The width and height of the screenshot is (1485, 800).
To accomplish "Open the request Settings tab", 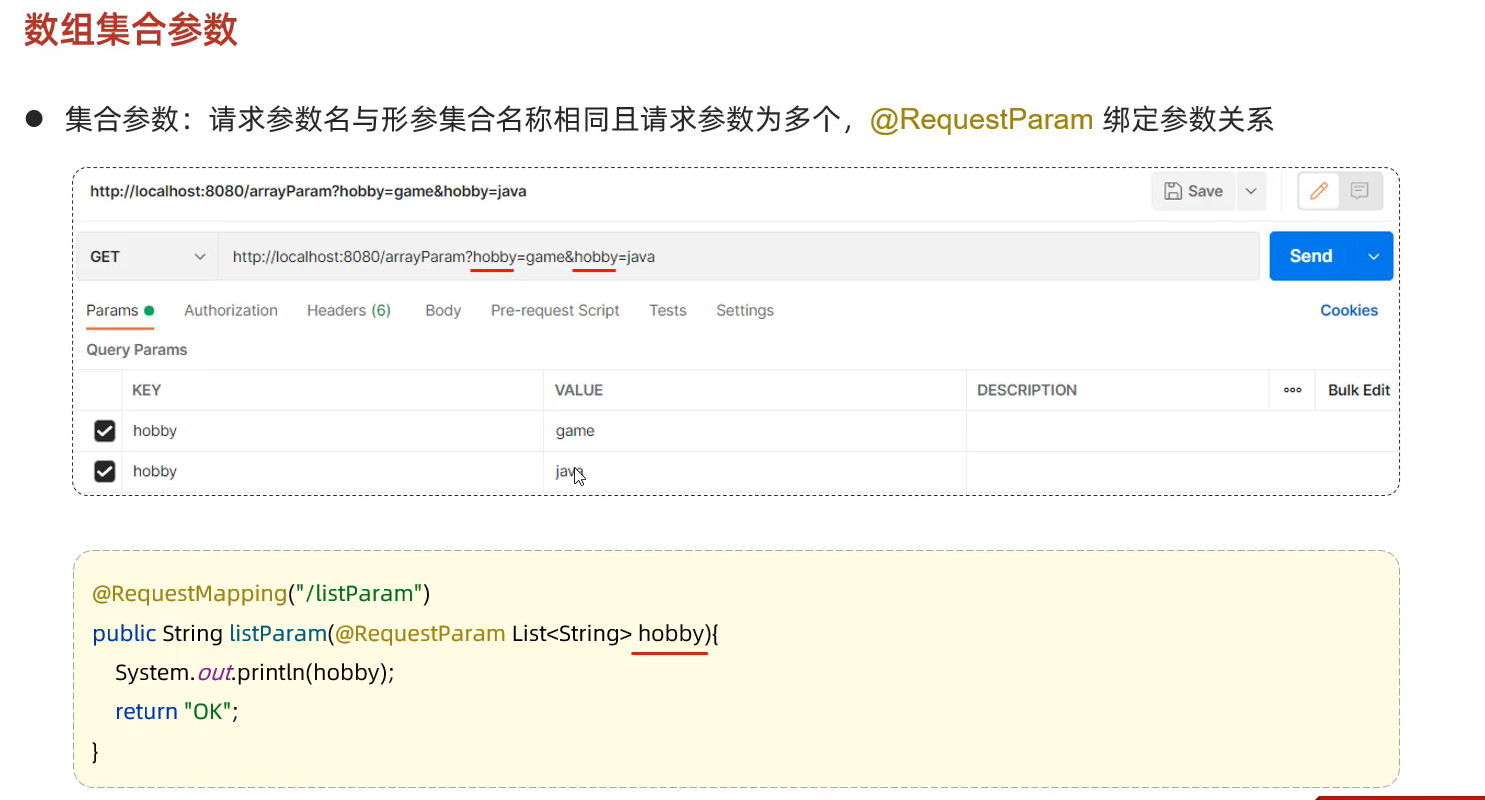I will pos(745,311).
